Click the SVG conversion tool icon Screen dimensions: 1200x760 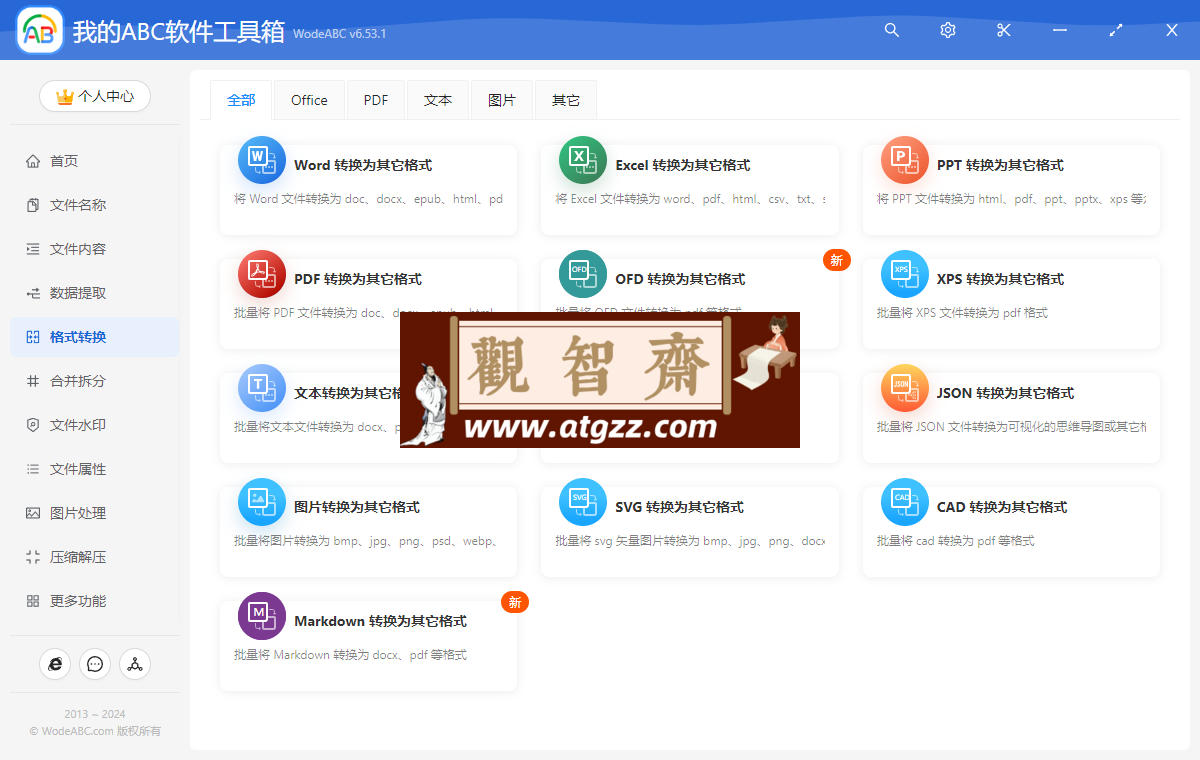[x=583, y=502]
